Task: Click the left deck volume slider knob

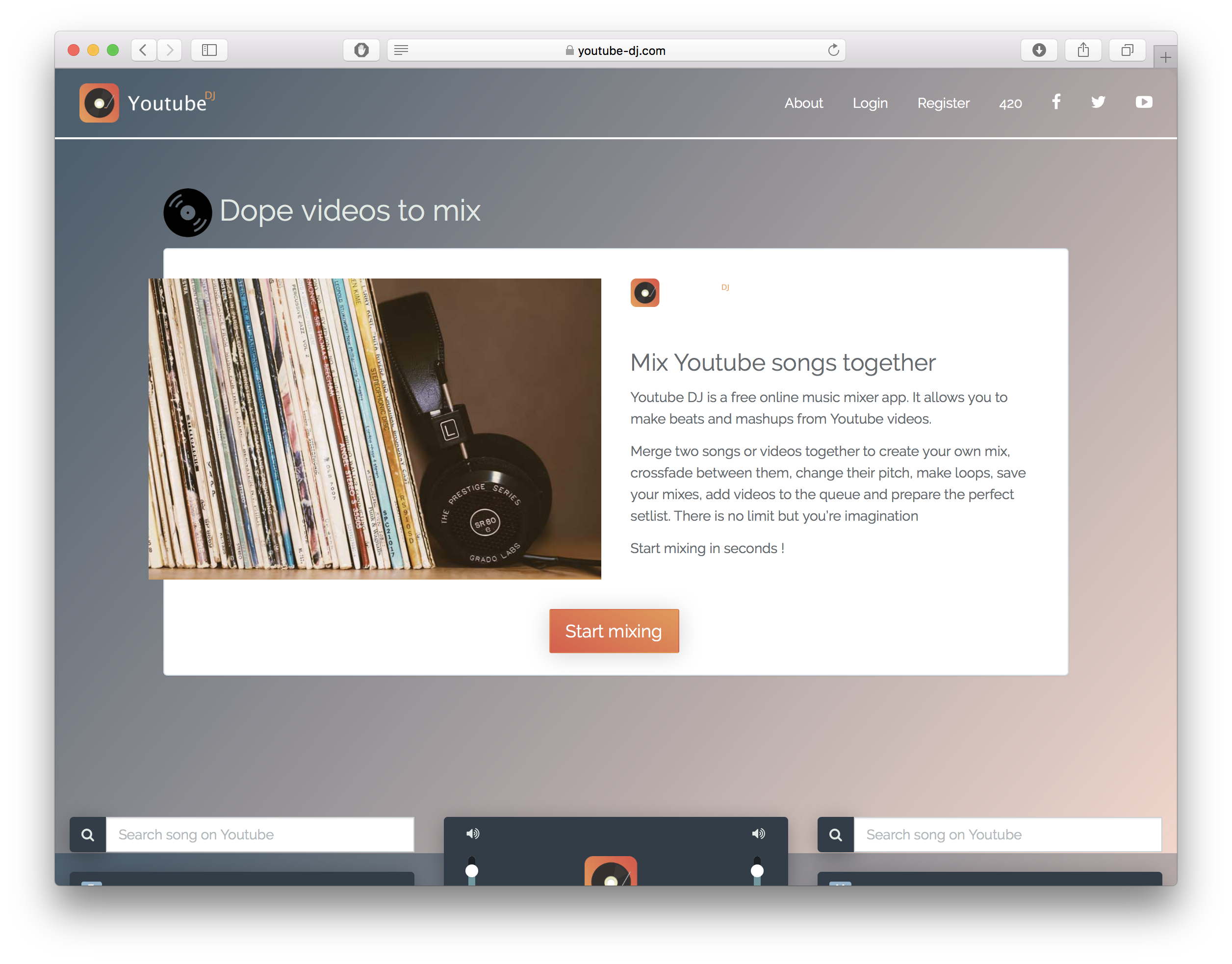Action: 472,871
